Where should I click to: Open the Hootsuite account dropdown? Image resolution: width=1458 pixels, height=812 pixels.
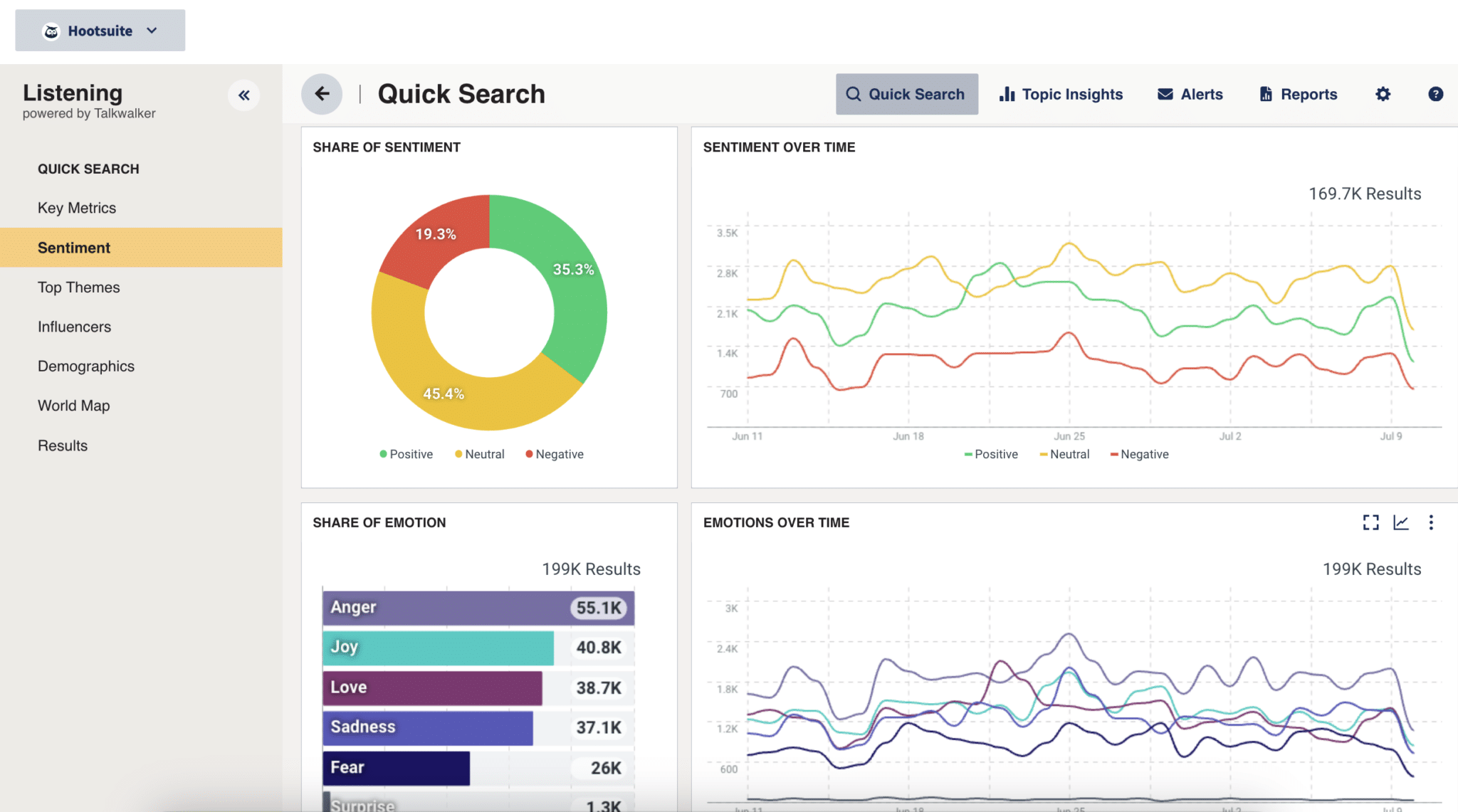click(151, 30)
